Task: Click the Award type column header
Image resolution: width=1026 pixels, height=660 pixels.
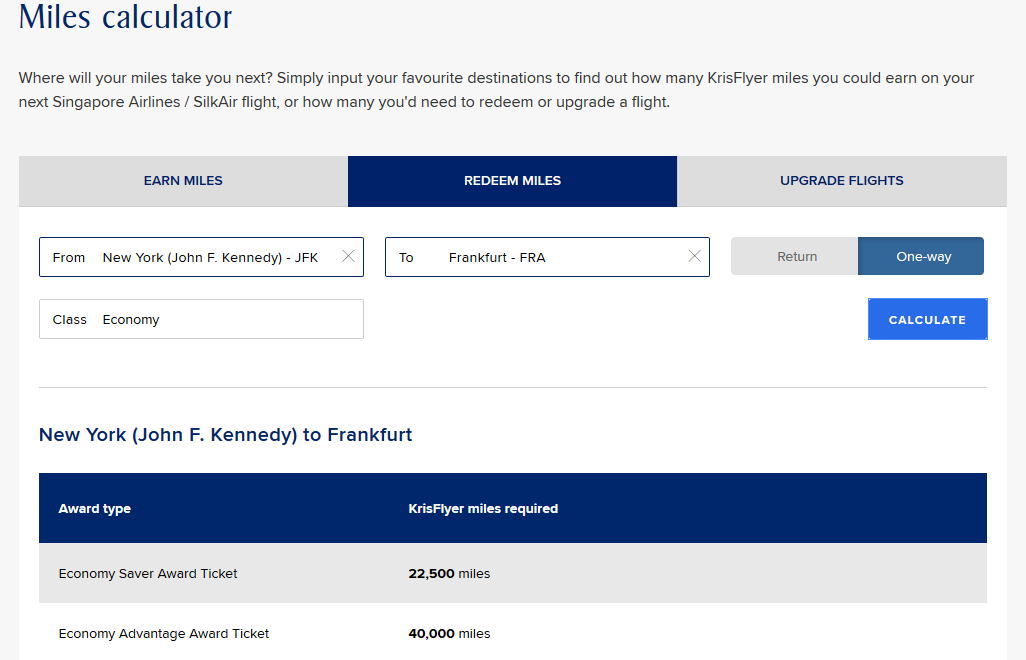Action: [x=95, y=509]
